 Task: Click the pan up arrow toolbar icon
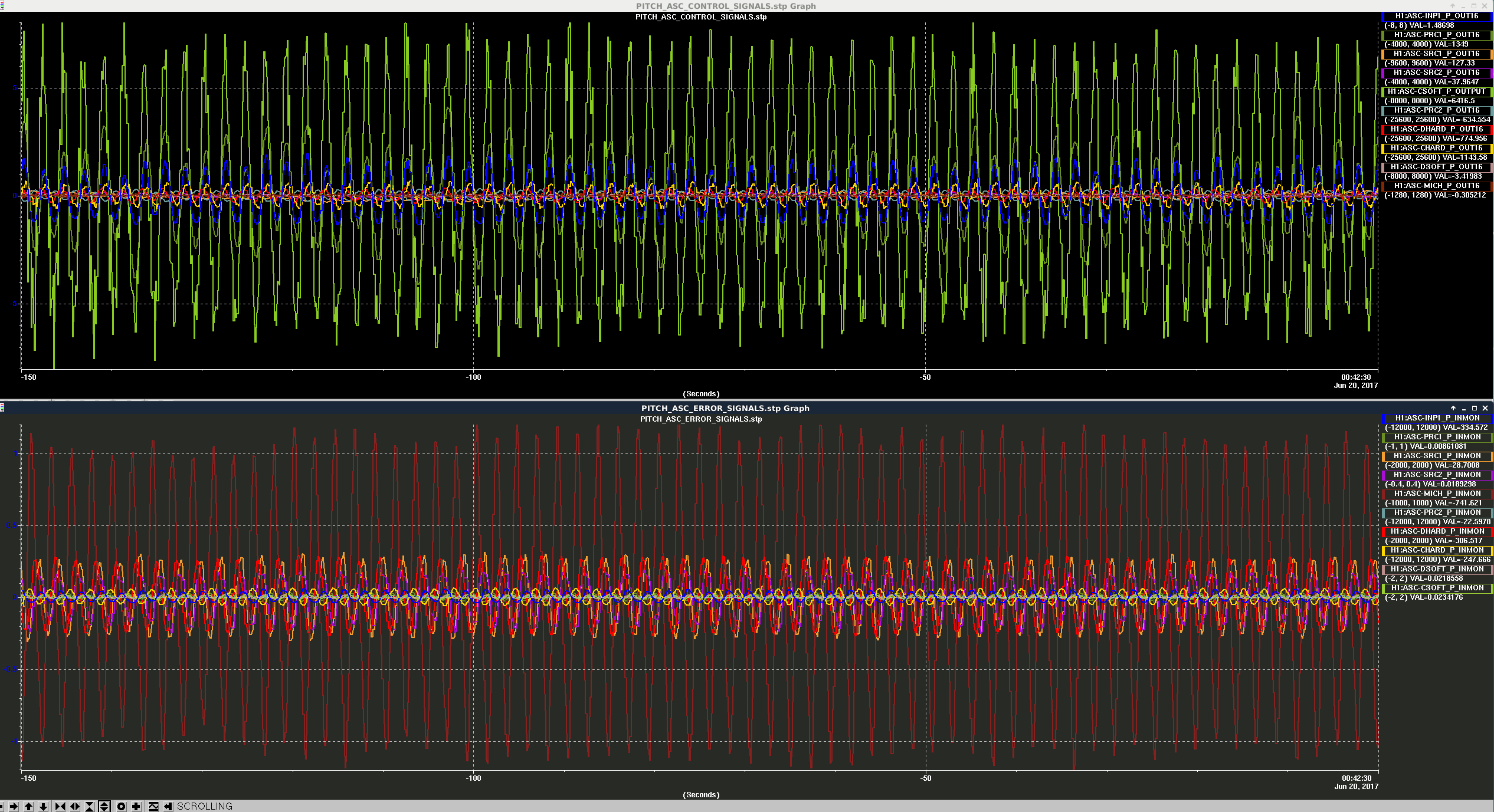[x=28, y=806]
